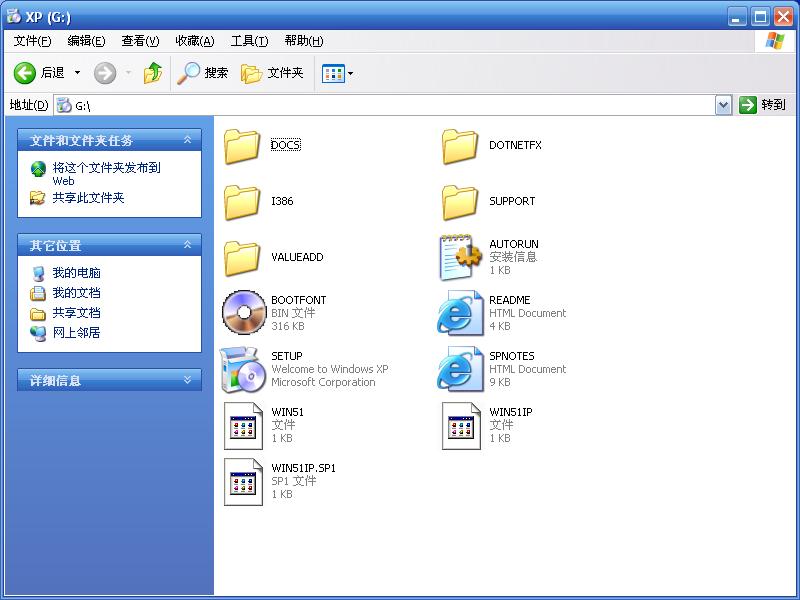Select the SETUP installer icon
800x600 pixels.
[x=243, y=369]
